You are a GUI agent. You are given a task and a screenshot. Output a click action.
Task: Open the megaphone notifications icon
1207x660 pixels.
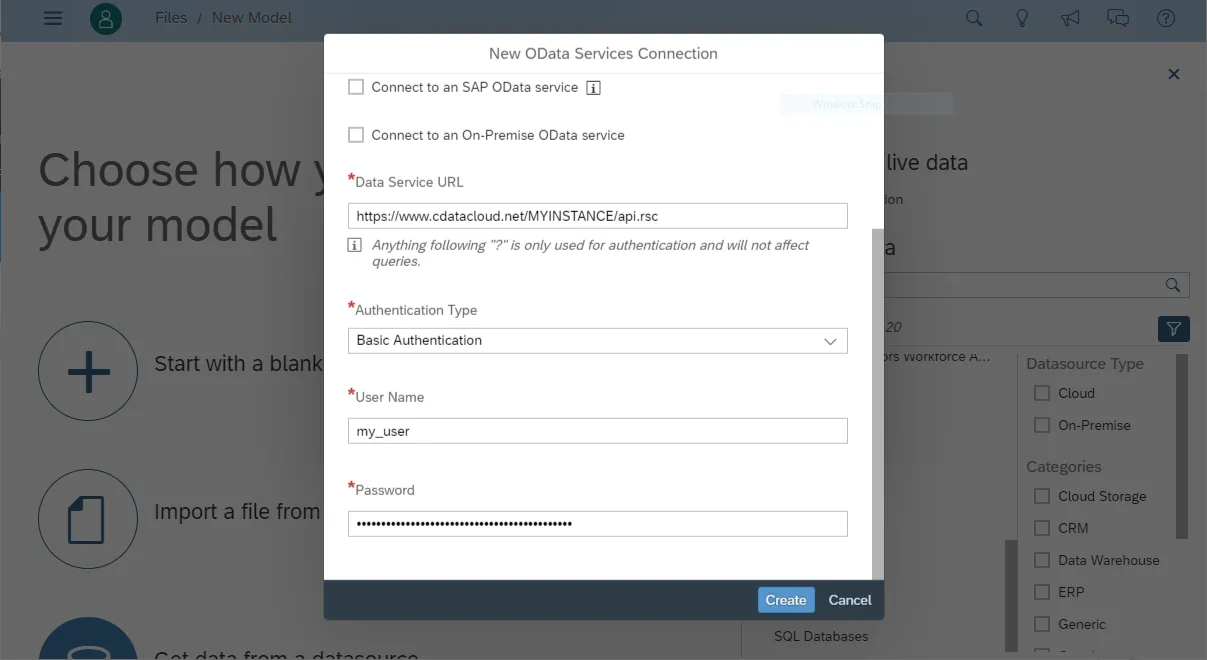coord(1070,18)
